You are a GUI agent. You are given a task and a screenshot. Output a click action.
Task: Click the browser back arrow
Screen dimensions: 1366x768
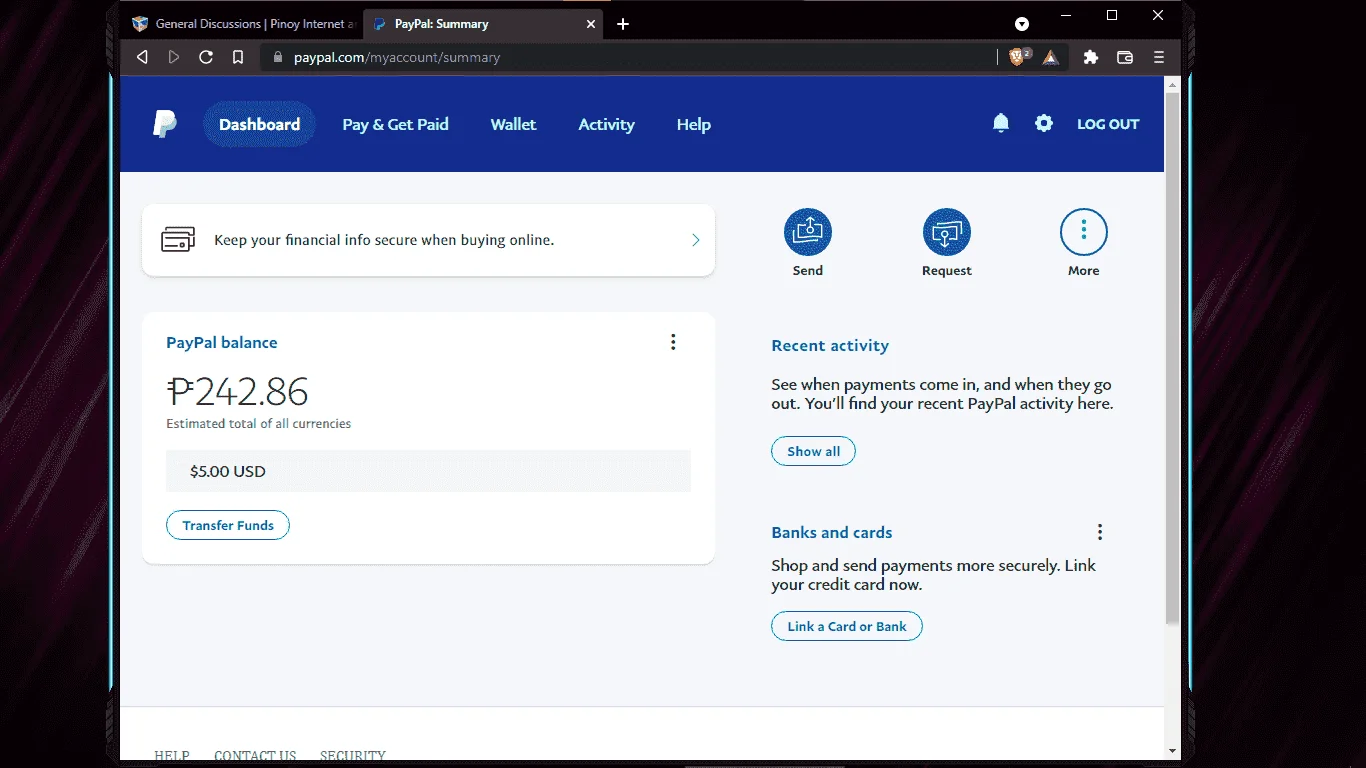(142, 57)
